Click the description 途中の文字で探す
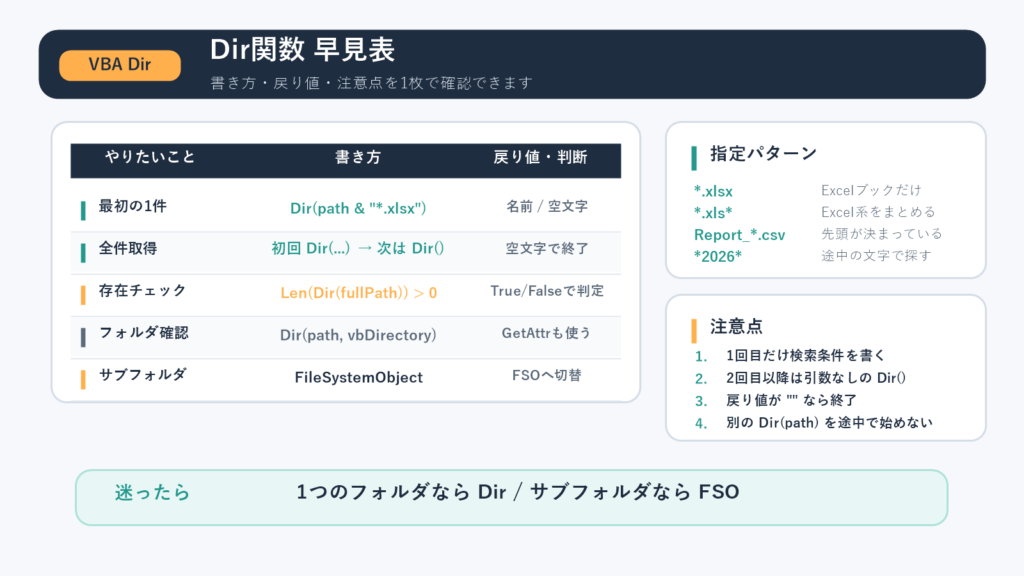This screenshot has width=1024, height=576. 876,255
